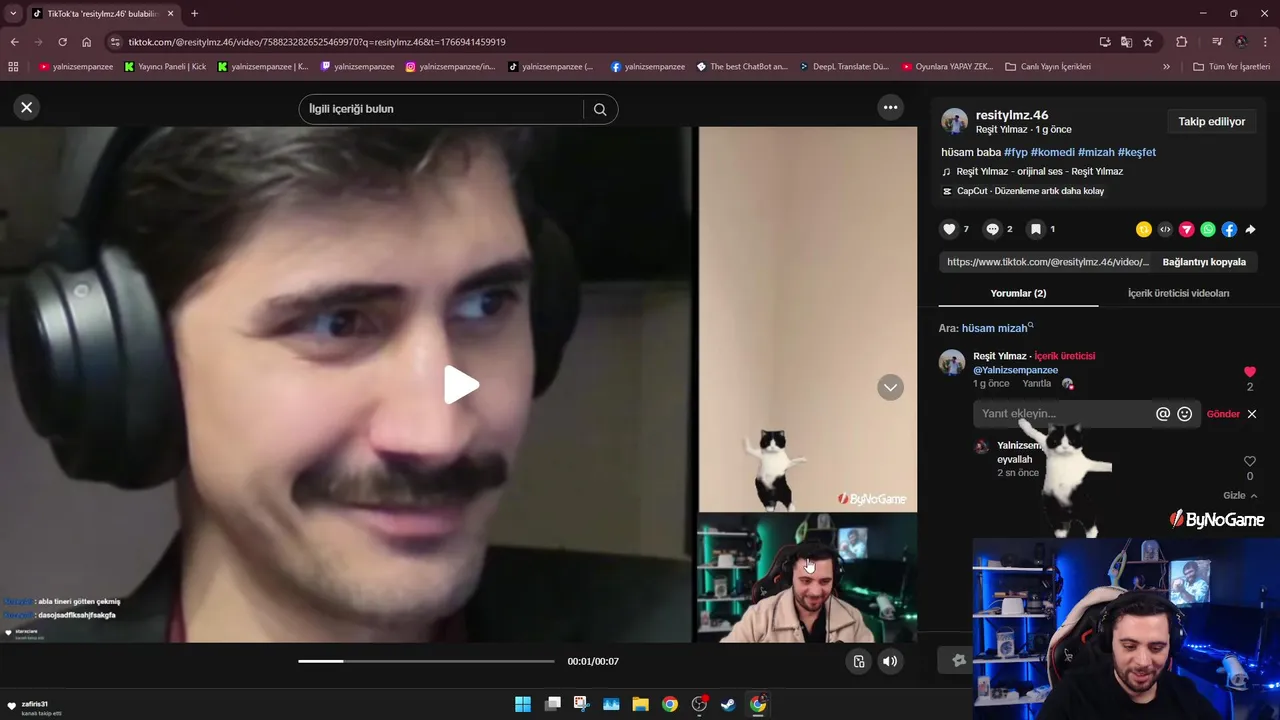The image size is (1280, 720).
Task: Open a new browser tab with plus
Action: [194, 13]
